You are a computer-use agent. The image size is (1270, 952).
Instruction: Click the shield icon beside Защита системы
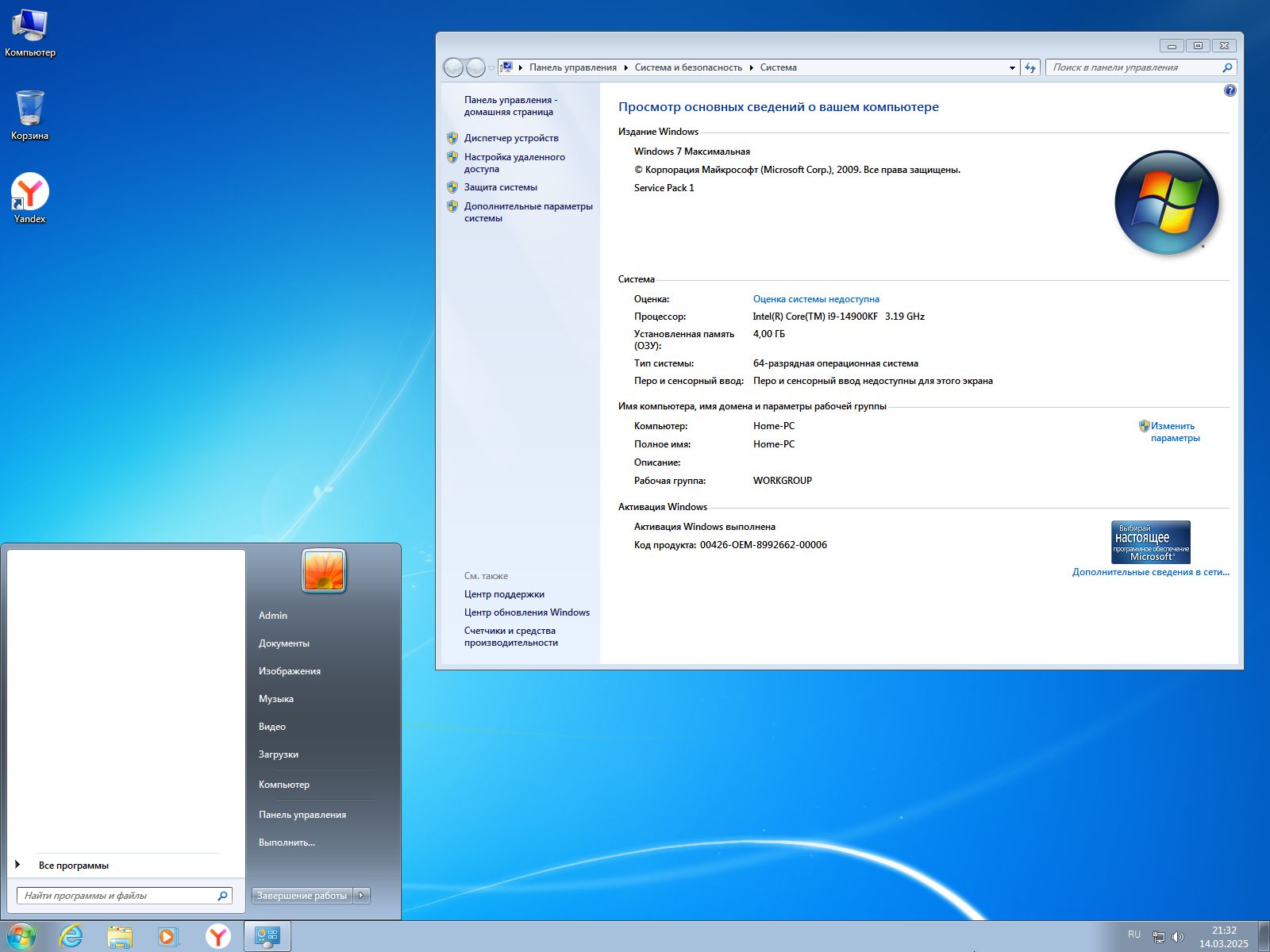tap(452, 187)
